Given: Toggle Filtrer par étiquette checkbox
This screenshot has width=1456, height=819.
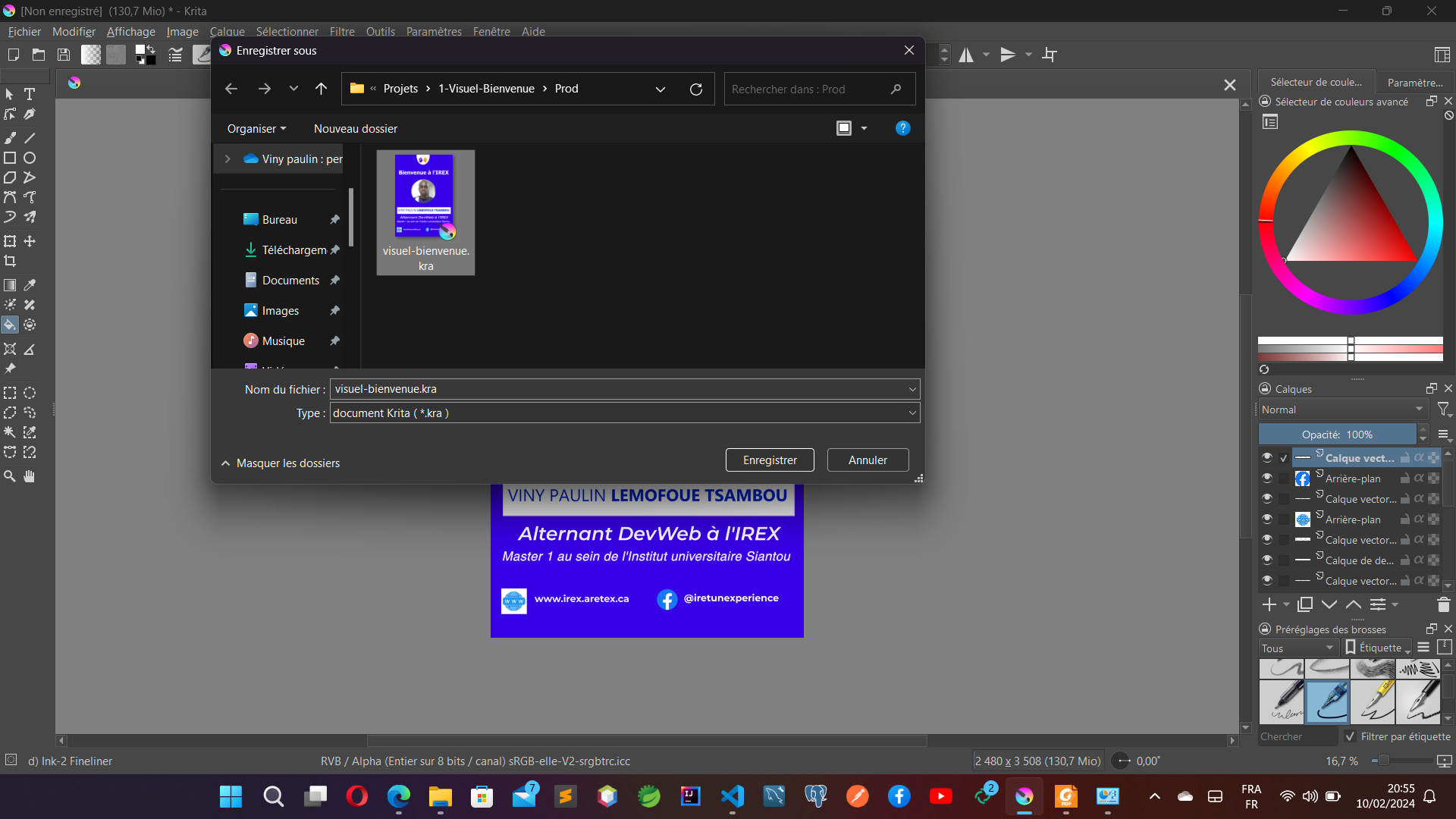Looking at the screenshot, I should pos(1350,736).
